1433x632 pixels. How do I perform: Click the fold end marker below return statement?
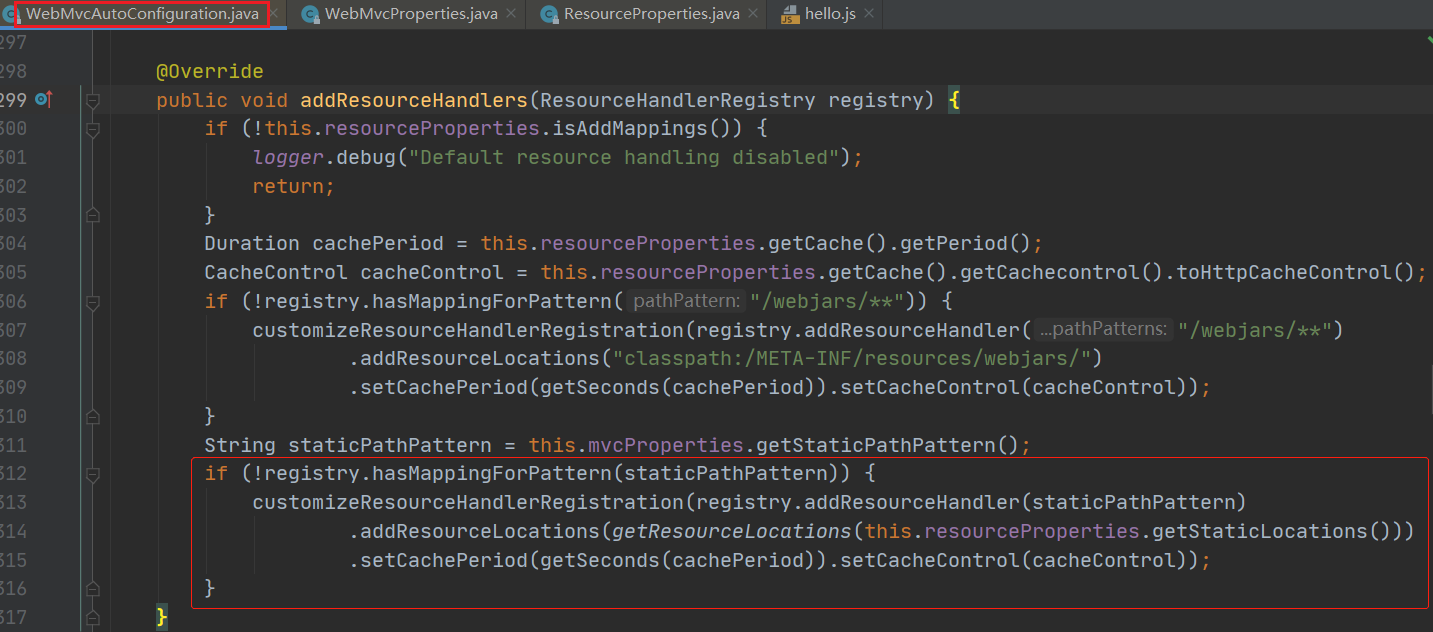click(x=93, y=215)
